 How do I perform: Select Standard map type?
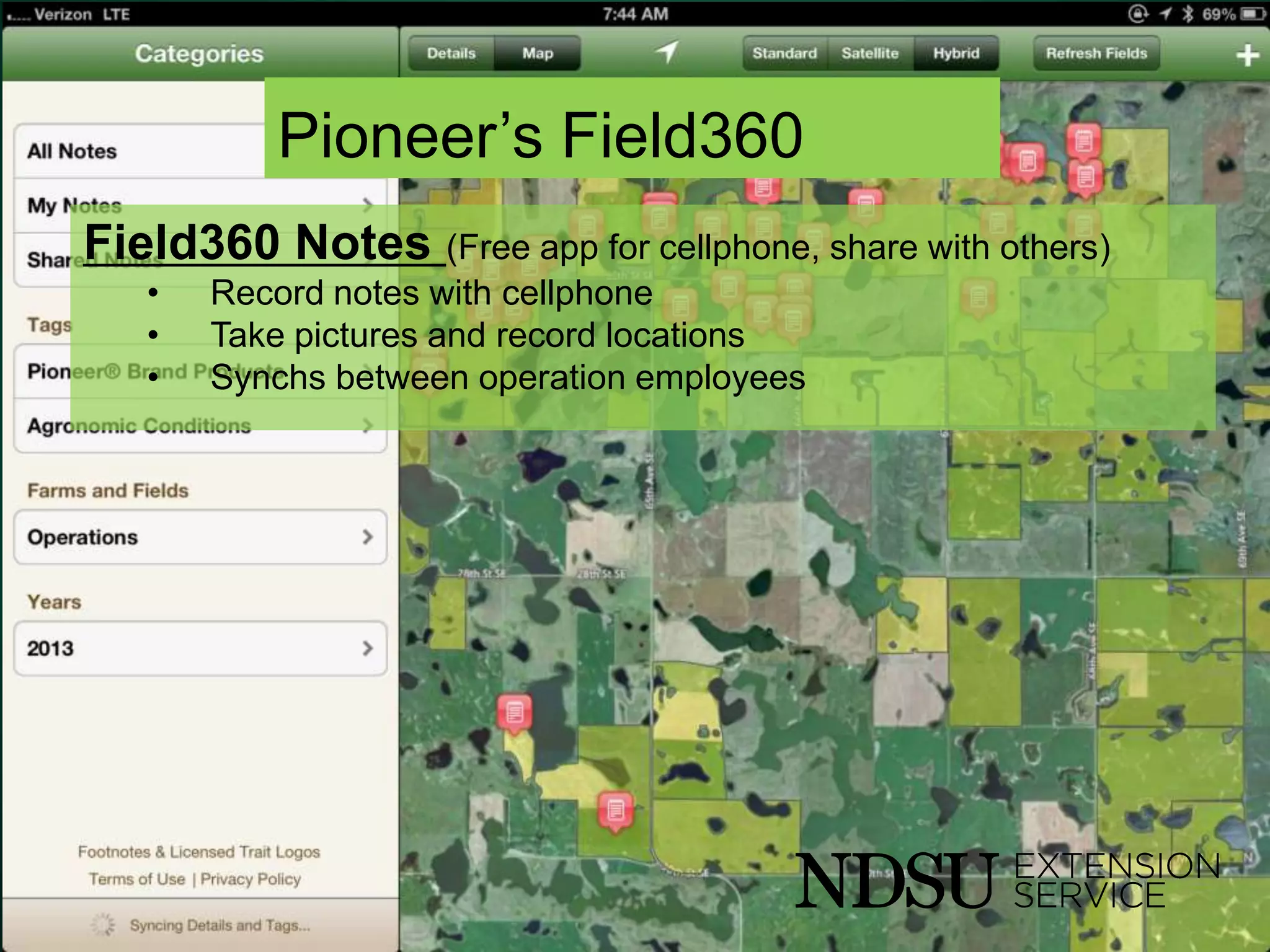[785, 53]
